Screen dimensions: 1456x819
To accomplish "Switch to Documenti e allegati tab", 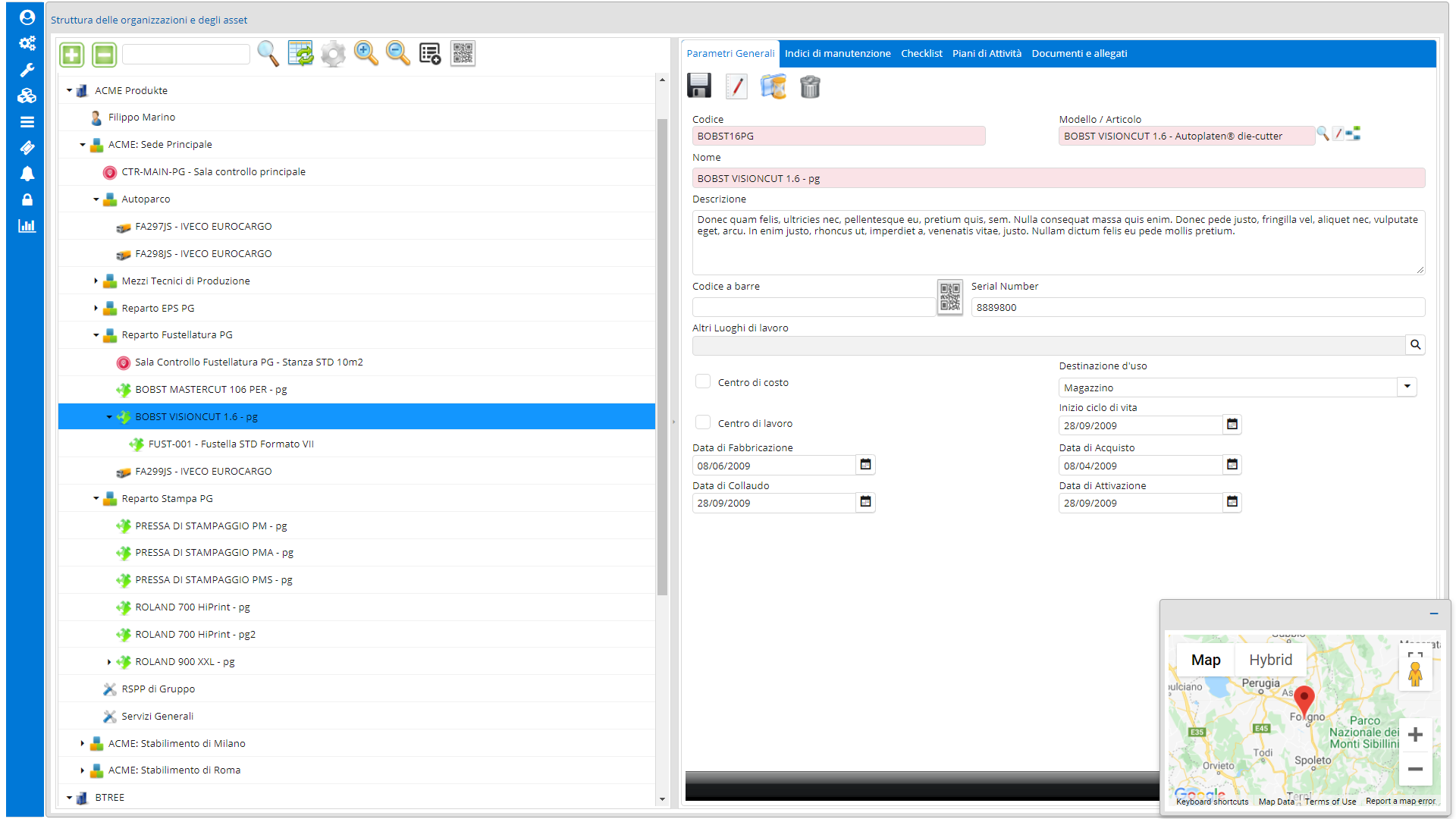I will [1079, 53].
